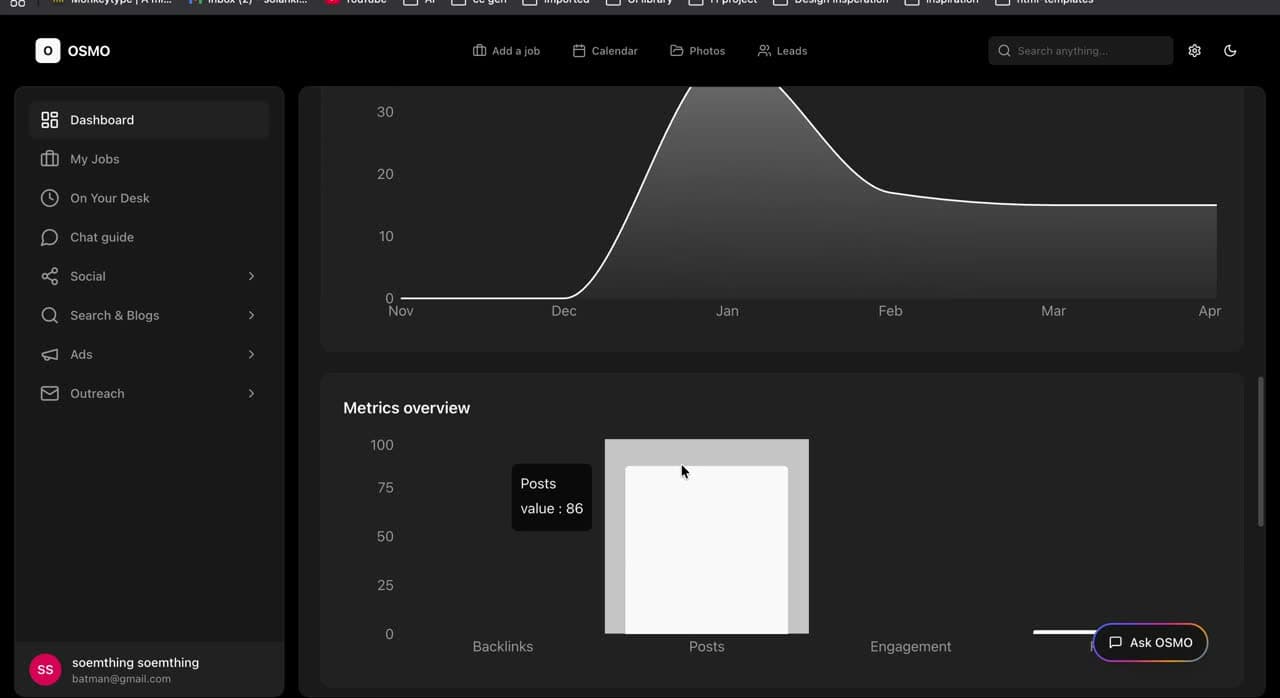Click the tooltip value : 86 text
Image resolution: width=1280 pixels, height=698 pixels.
coord(551,509)
